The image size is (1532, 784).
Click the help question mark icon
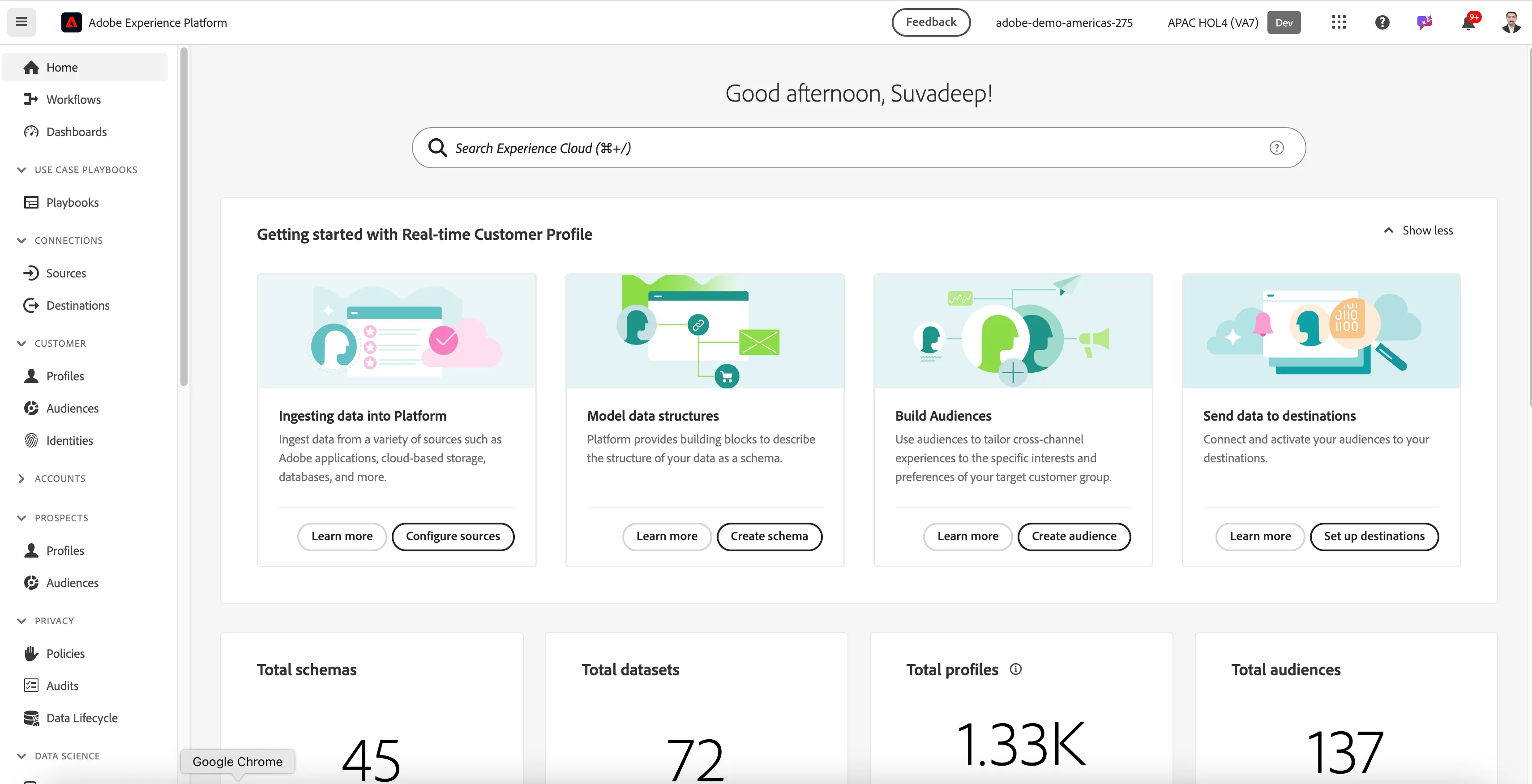tap(1382, 22)
